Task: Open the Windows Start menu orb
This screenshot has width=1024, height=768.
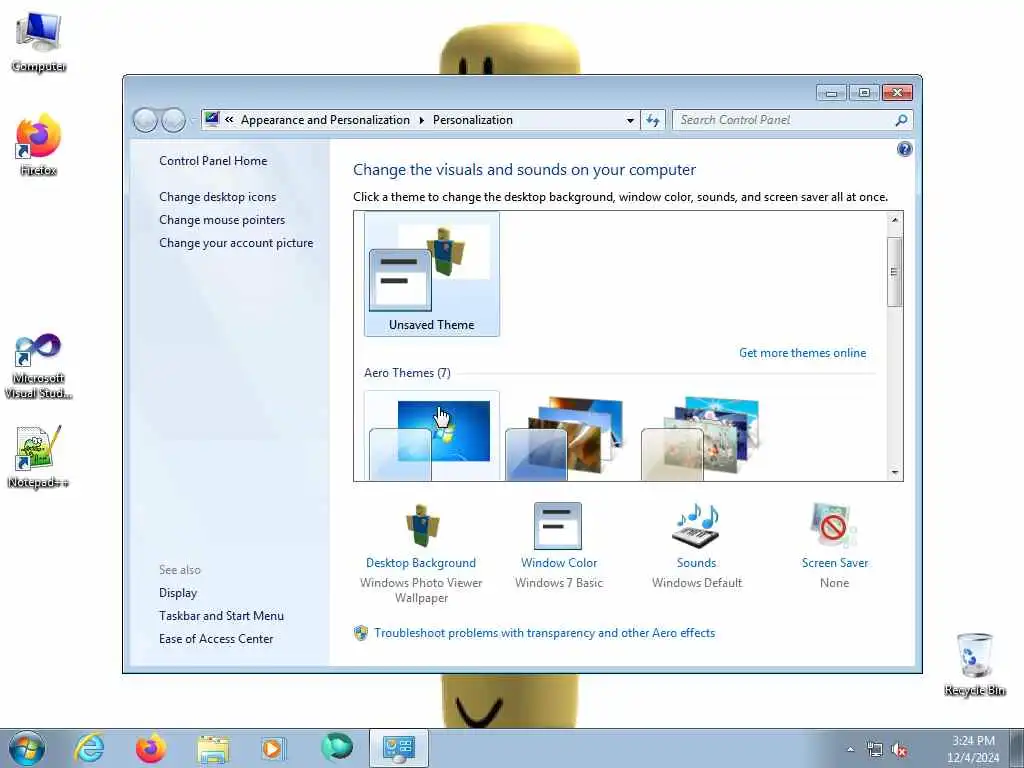Action: coord(27,748)
